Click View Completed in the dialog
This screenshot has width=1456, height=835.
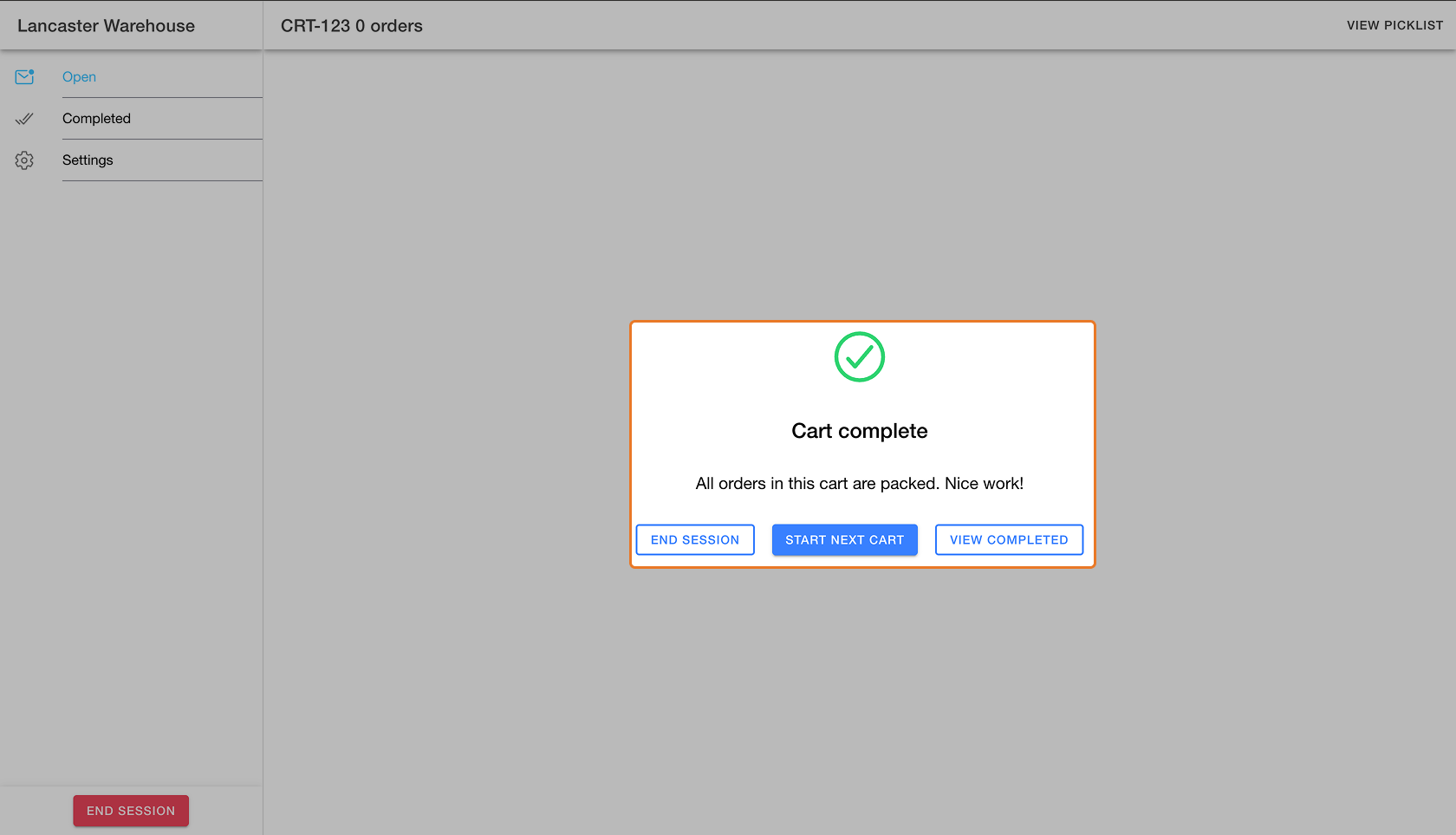point(1009,539)
